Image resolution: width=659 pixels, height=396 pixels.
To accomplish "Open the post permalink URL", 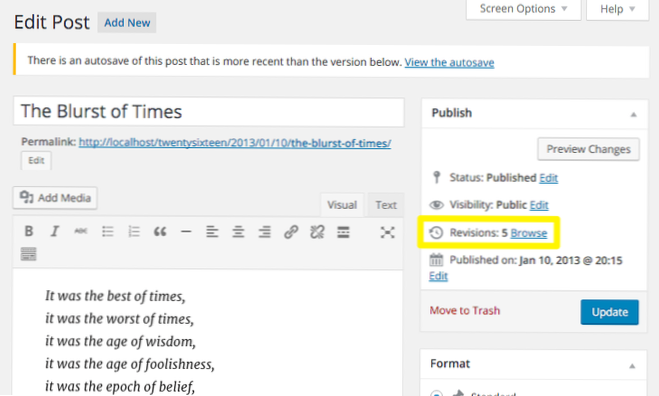I will pyautogui.click(x=235, y=143).
